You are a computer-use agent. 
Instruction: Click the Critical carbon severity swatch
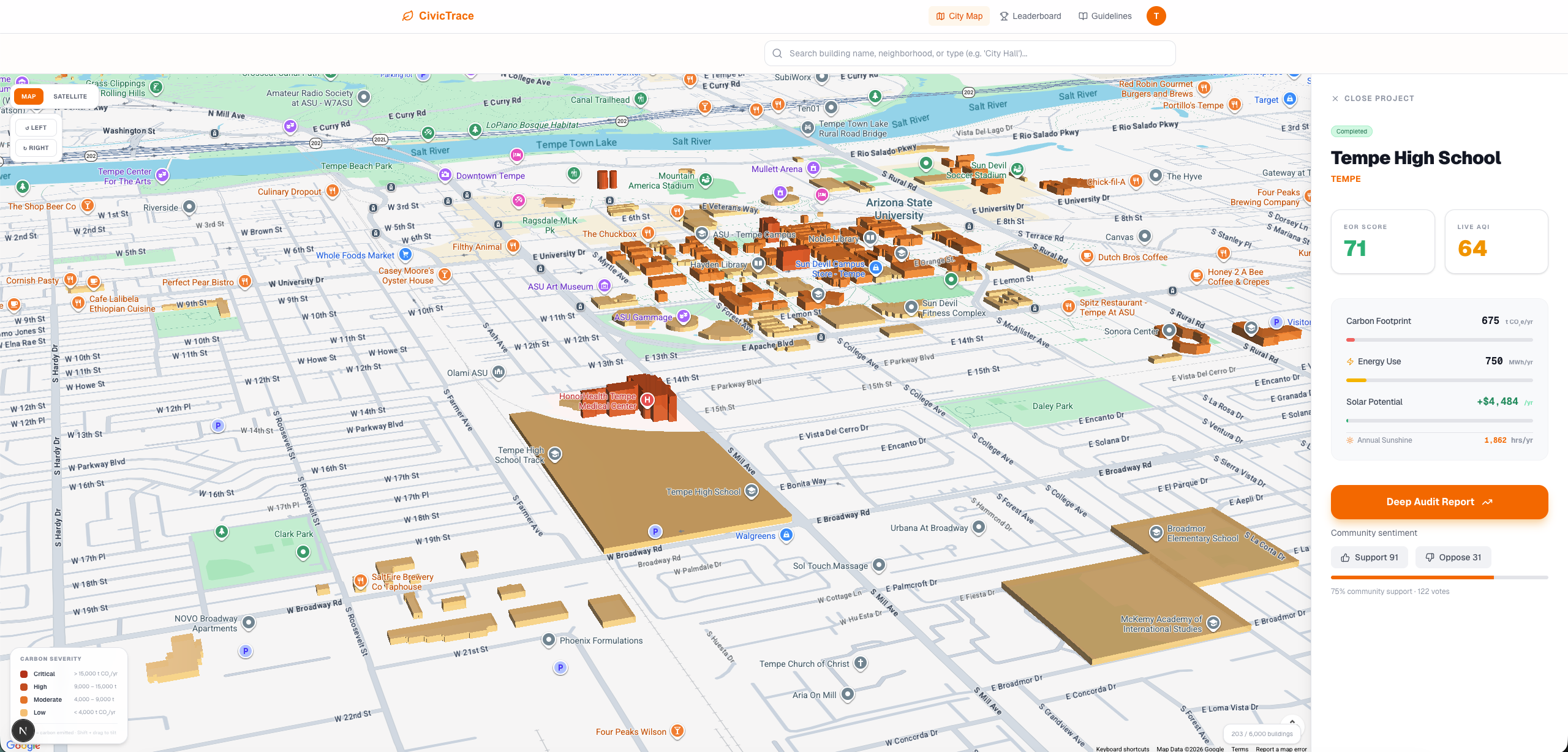tap(24, 674)
